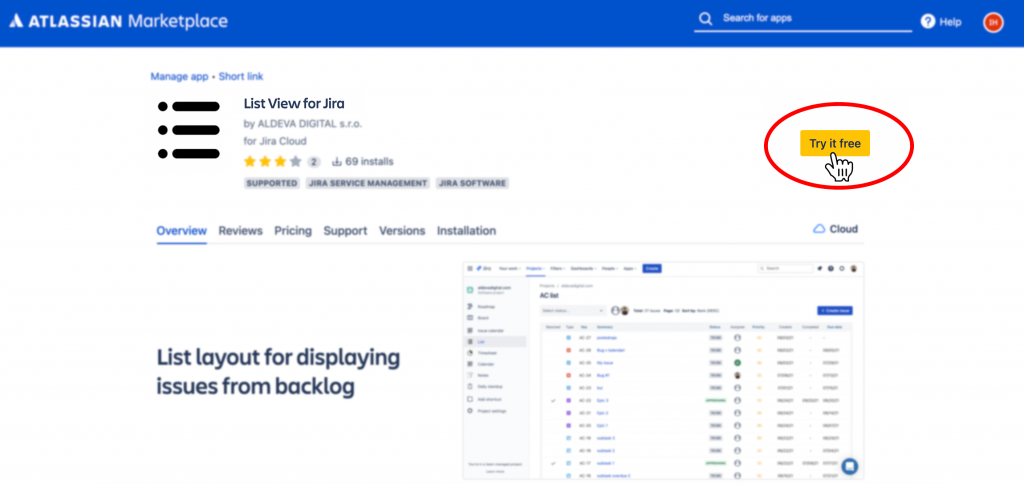The width and height of the screenshot is (1024, 484).
Task: Focus the Search for apps field
Action: (x=803, y=19)
